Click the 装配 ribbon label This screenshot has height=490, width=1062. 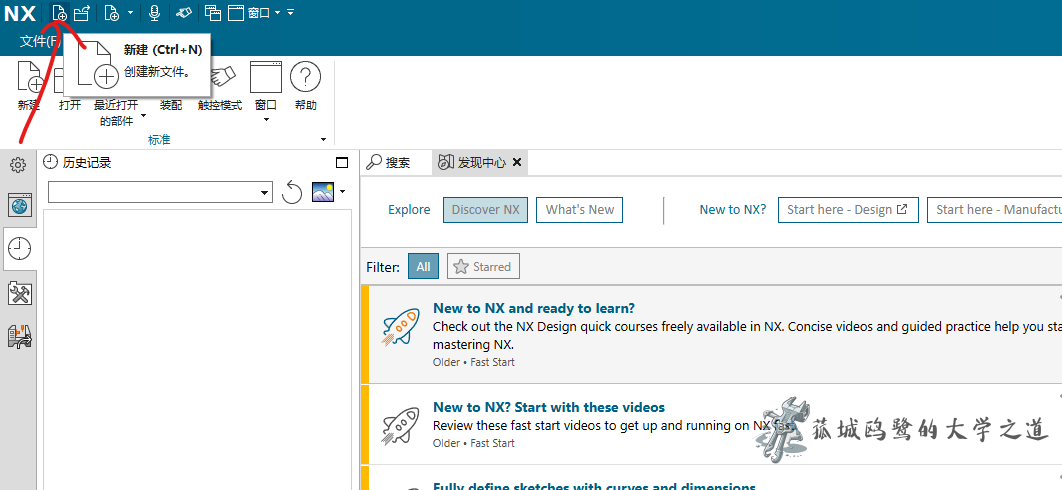pos(171,105)
